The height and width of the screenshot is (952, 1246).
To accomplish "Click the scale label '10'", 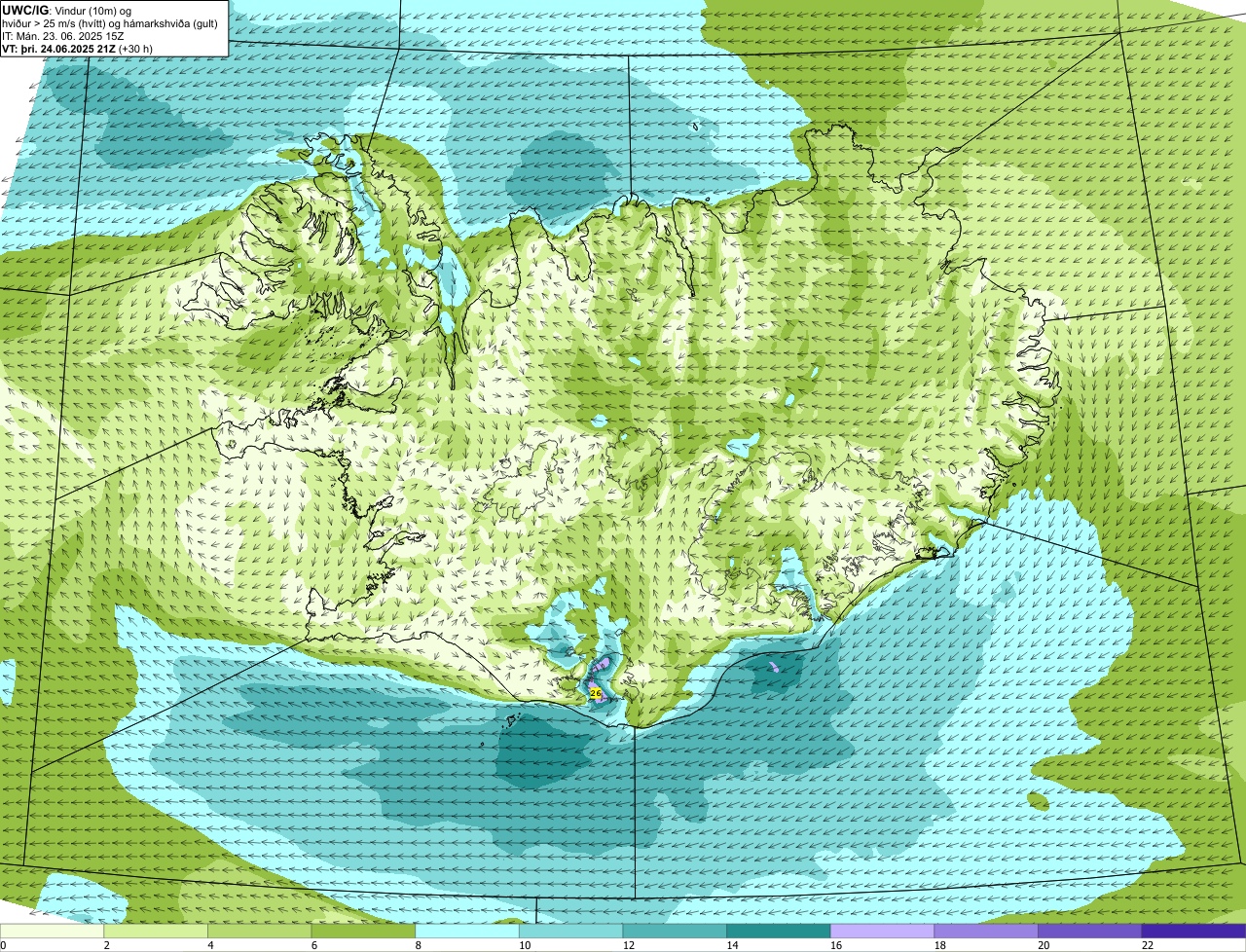I will pos(525,945).
